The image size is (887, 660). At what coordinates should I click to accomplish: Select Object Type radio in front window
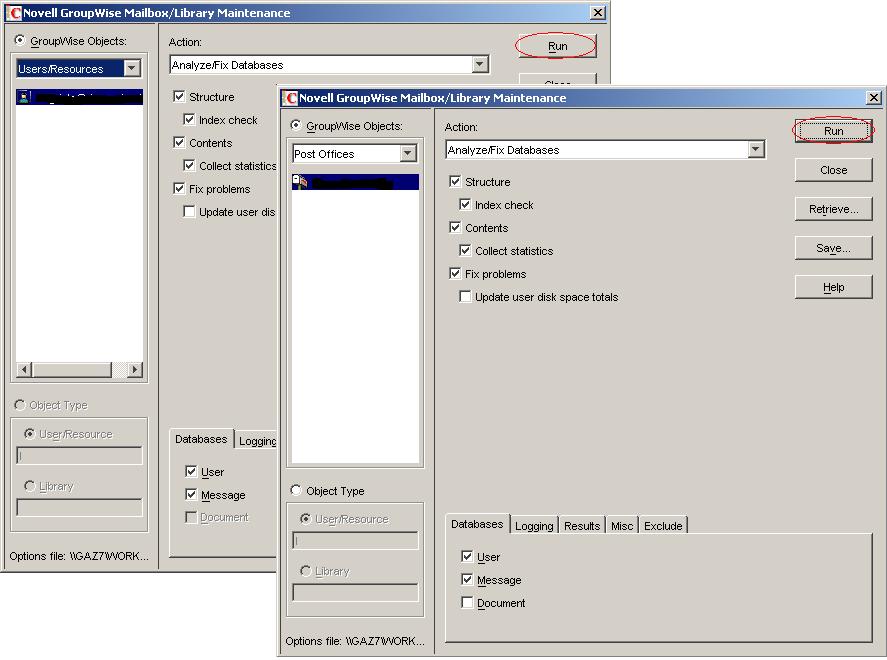296,490
